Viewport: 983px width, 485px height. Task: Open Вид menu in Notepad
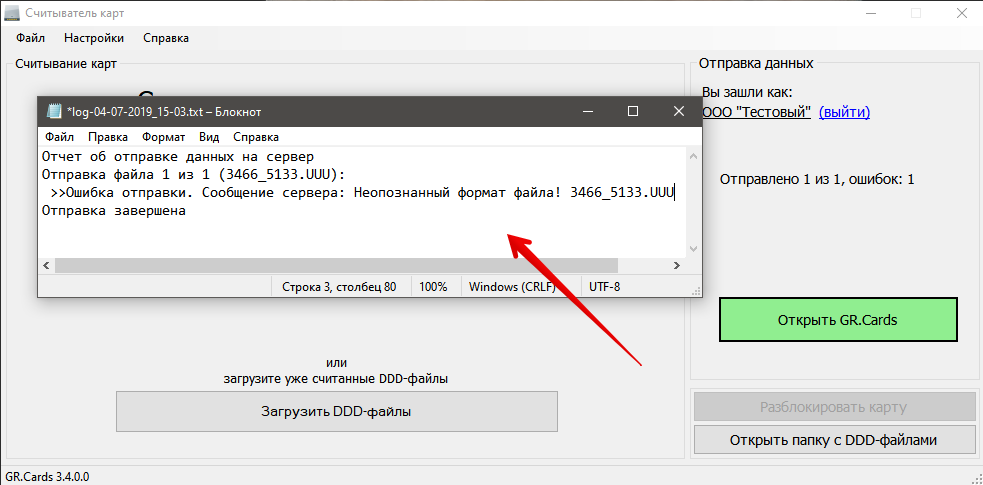[209, 137]
